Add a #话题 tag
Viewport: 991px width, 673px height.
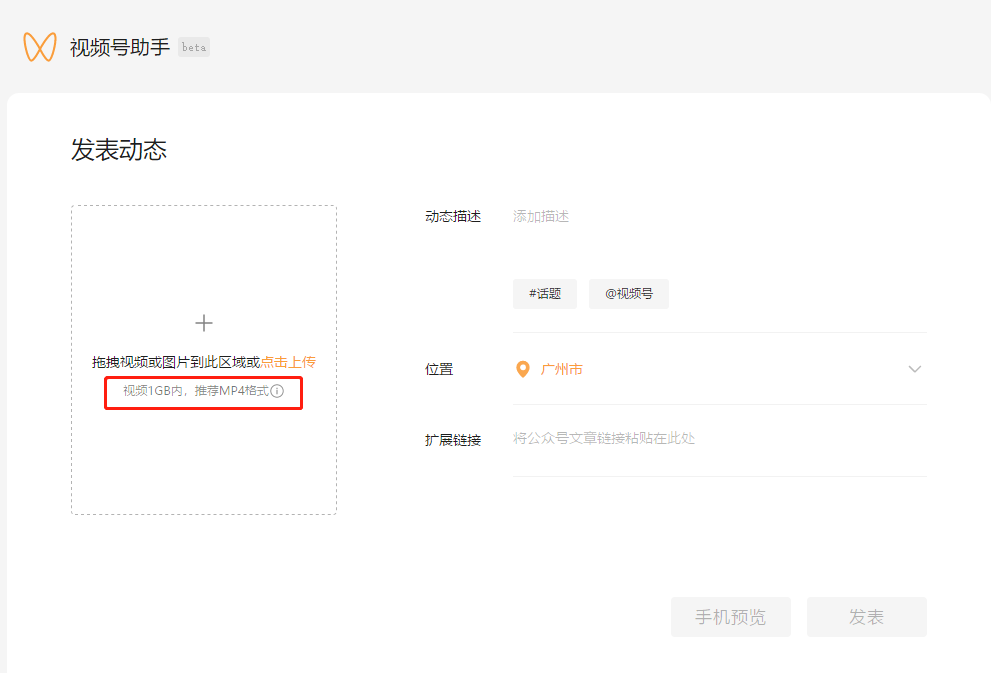[545, 294]
